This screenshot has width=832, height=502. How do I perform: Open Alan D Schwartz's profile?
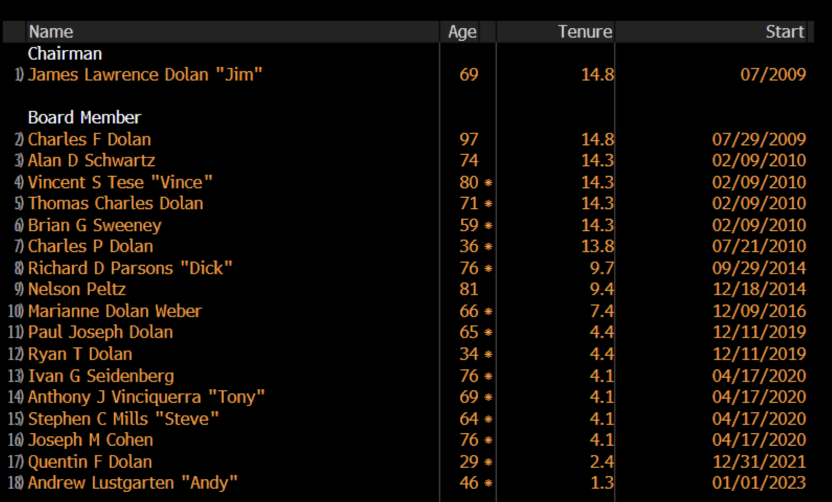[91, 161]
